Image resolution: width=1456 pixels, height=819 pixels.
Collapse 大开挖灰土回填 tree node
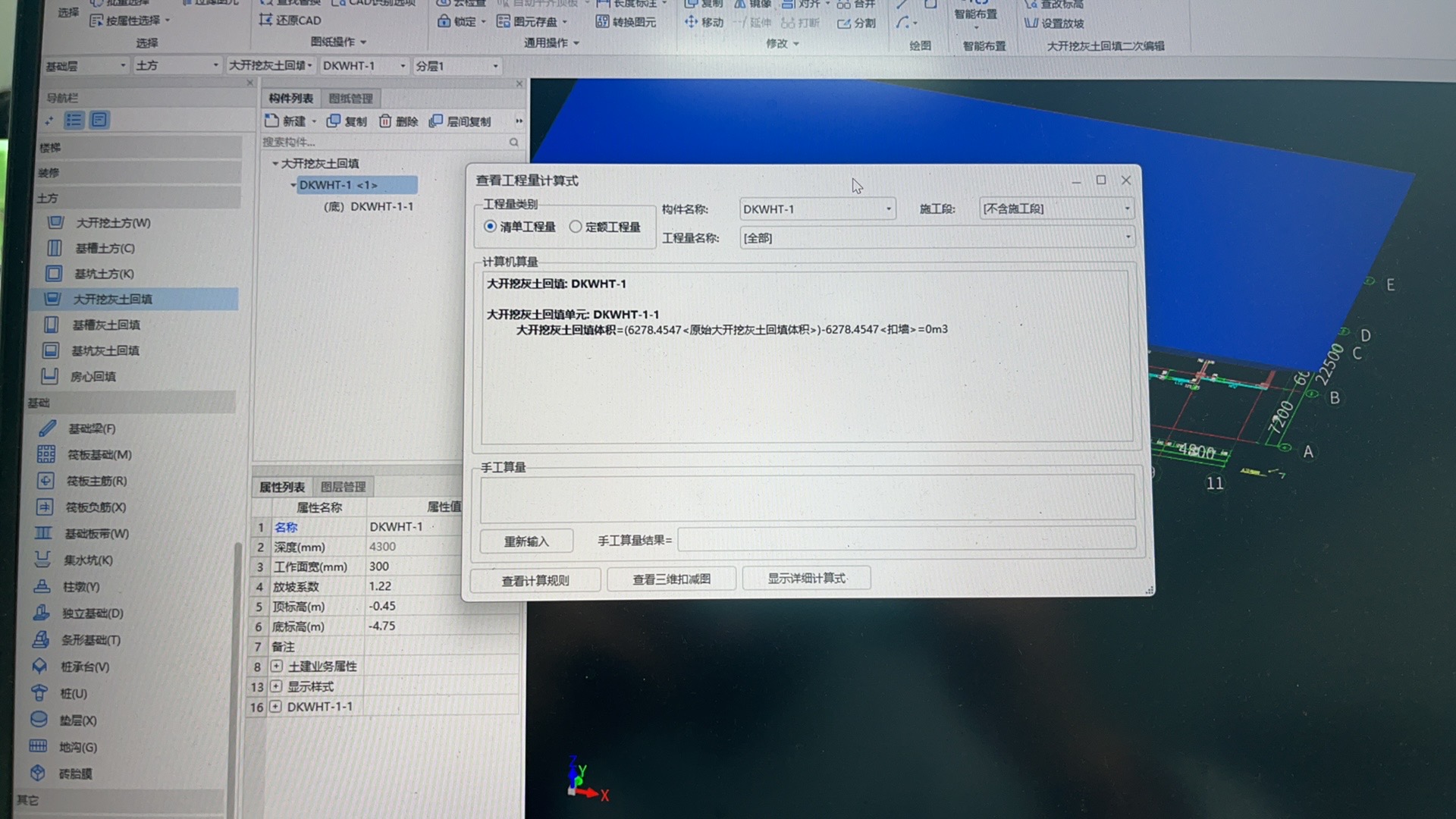[x=275, y=164]
